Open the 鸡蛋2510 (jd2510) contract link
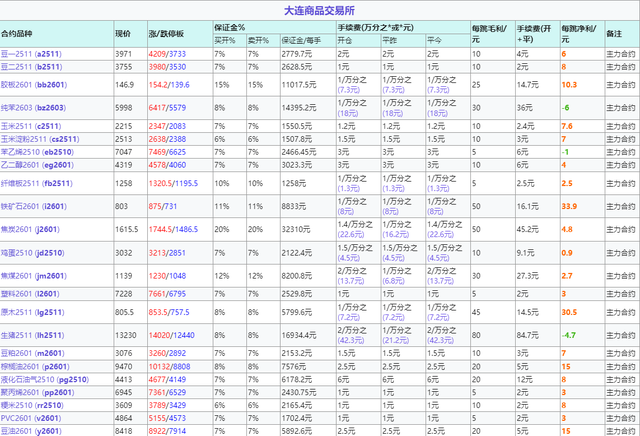The height and width of the screenshot is (436, 640). click(33, 253)
